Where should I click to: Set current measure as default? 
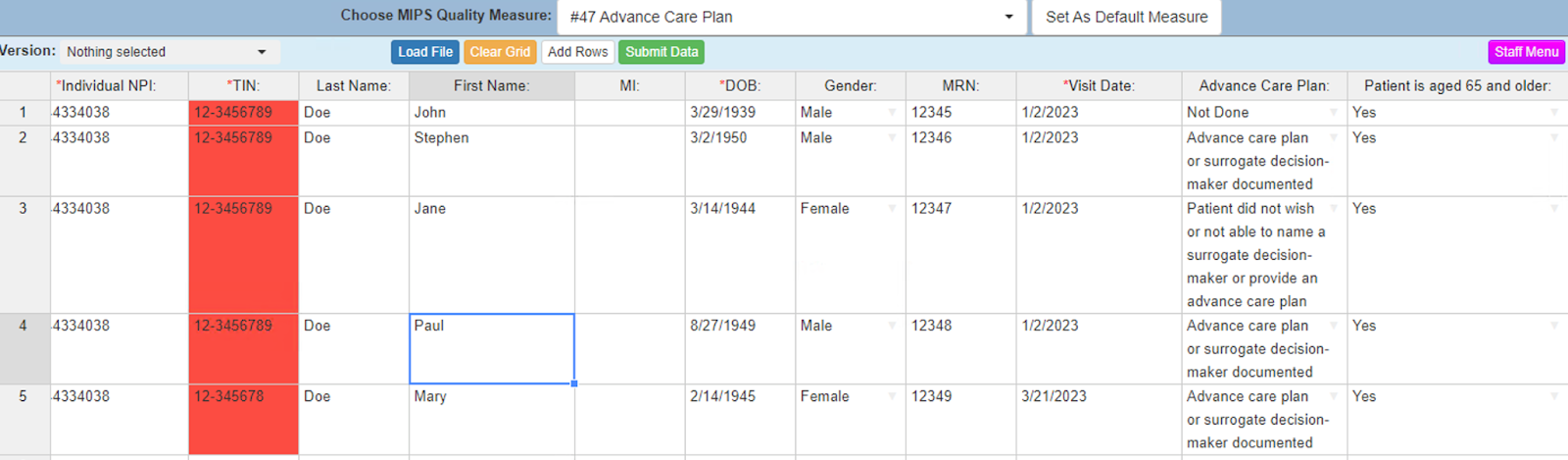point(1126,17)
